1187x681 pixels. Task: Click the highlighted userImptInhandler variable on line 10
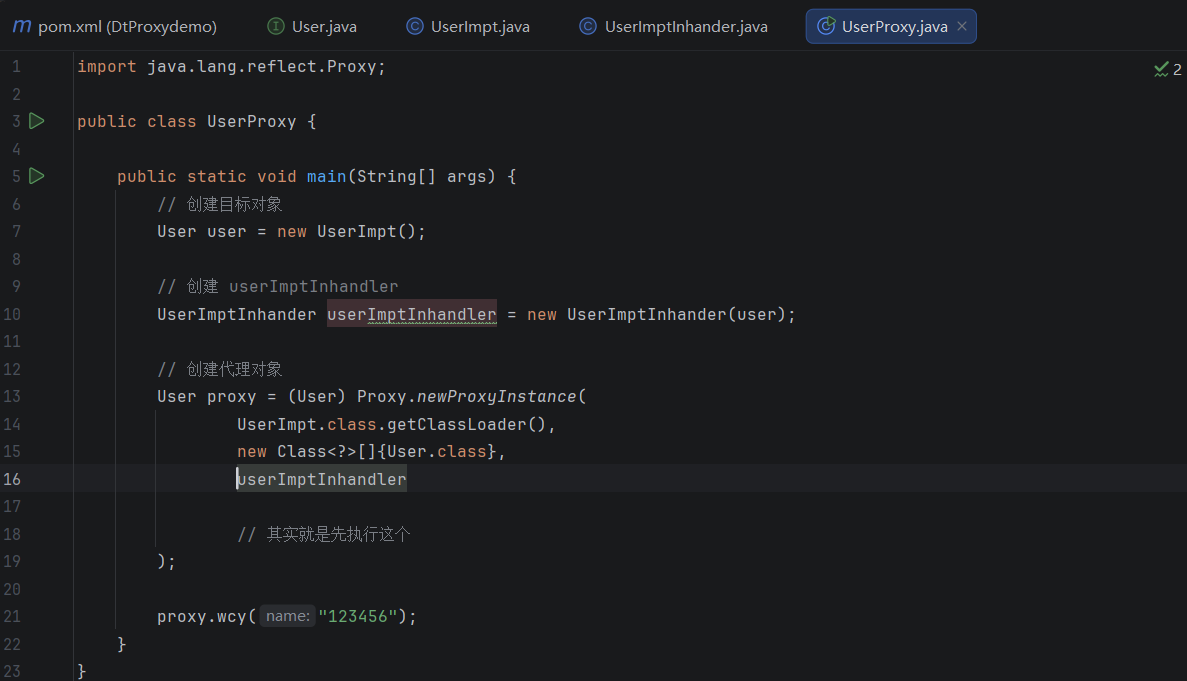point(412,314)
